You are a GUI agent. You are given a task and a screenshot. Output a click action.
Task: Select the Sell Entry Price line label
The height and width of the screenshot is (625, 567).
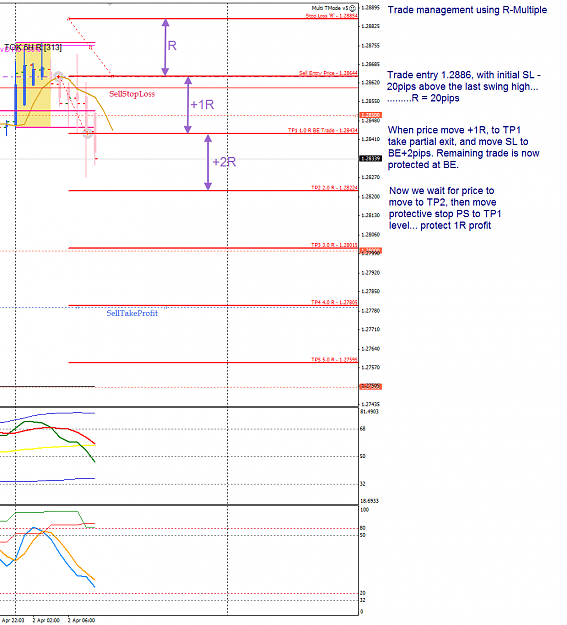pyautogui.click(x=328, y=73)
